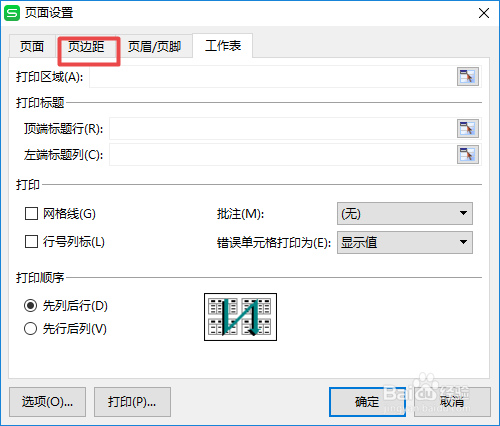Click range selector icon for 顶端标题行
Image resolution: width=500 pixels, height=426 pixels.
pos(468,128)
